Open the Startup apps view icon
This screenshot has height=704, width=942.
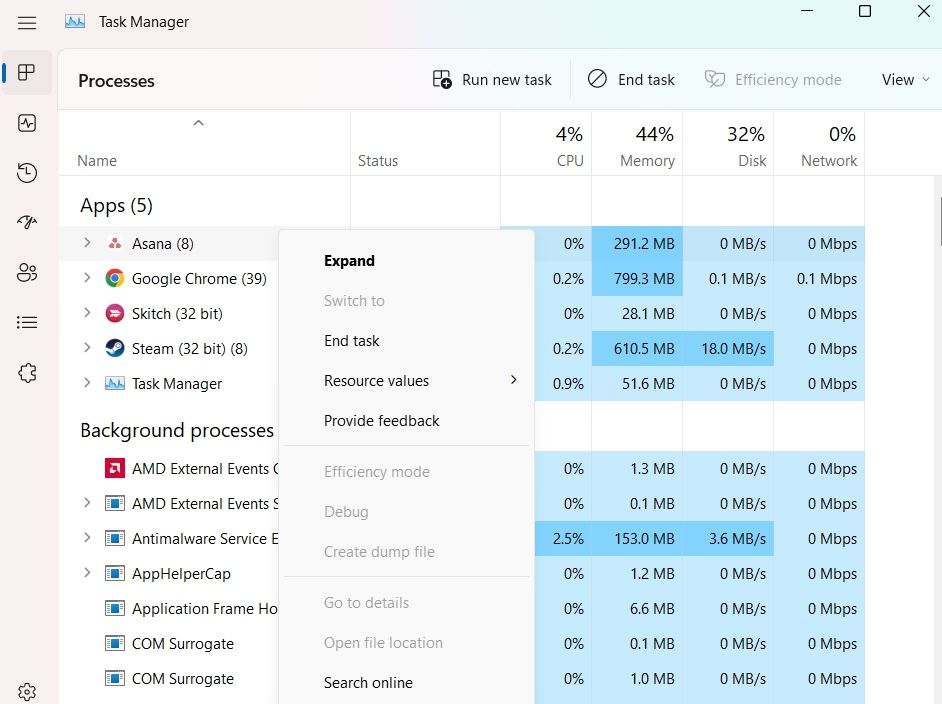[x=27, y=222]
